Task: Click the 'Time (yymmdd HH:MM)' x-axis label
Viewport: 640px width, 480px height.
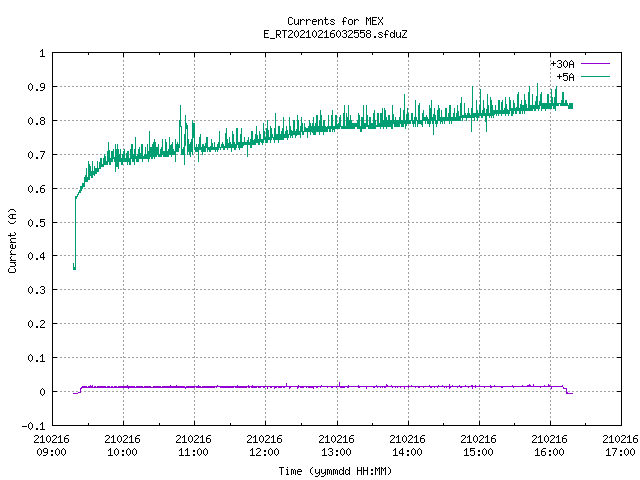Action: tap(335, 471)
